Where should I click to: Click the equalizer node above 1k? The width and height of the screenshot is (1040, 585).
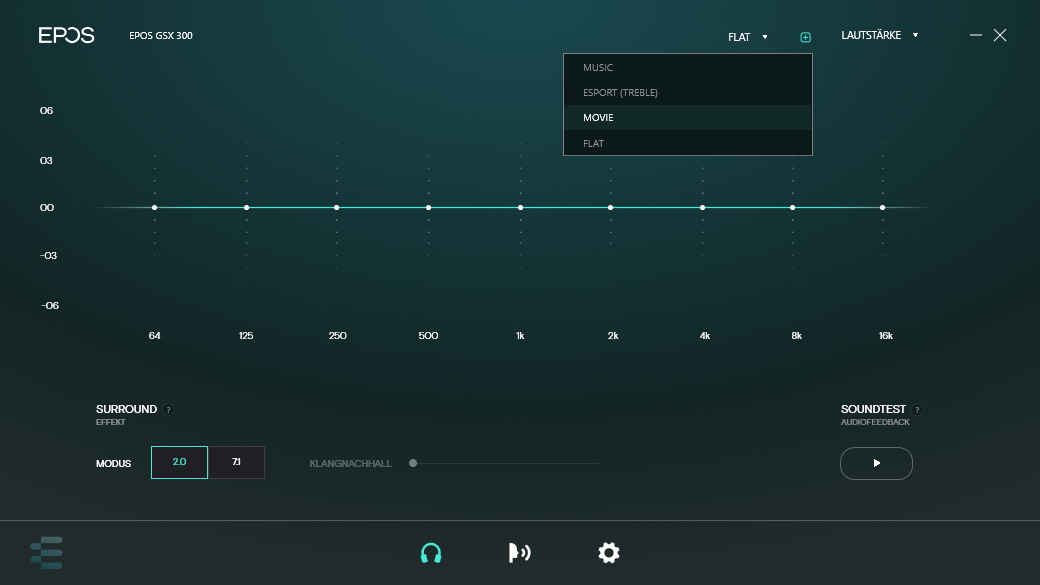coord(520,207)
